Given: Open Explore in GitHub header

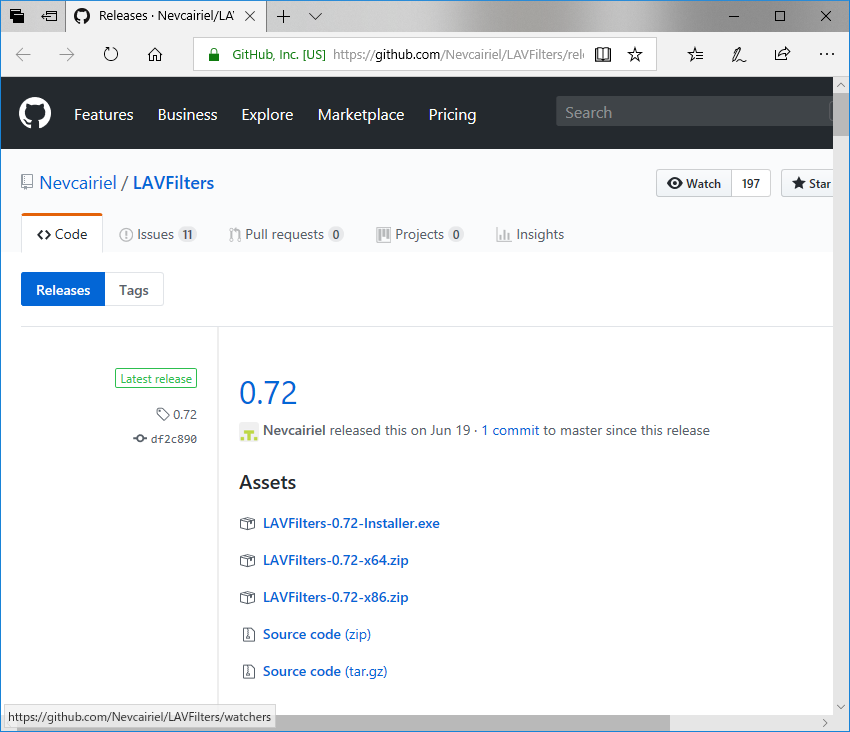Looking at the screenshot, I should (267, 114).
